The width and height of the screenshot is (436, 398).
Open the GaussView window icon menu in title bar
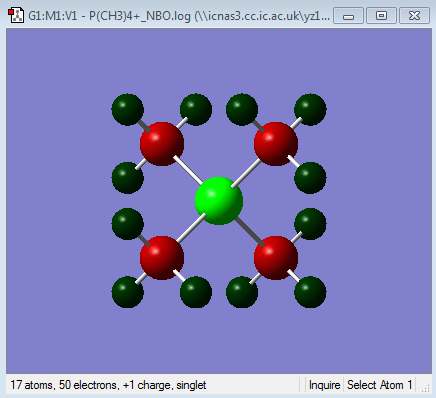coord(16,16)
